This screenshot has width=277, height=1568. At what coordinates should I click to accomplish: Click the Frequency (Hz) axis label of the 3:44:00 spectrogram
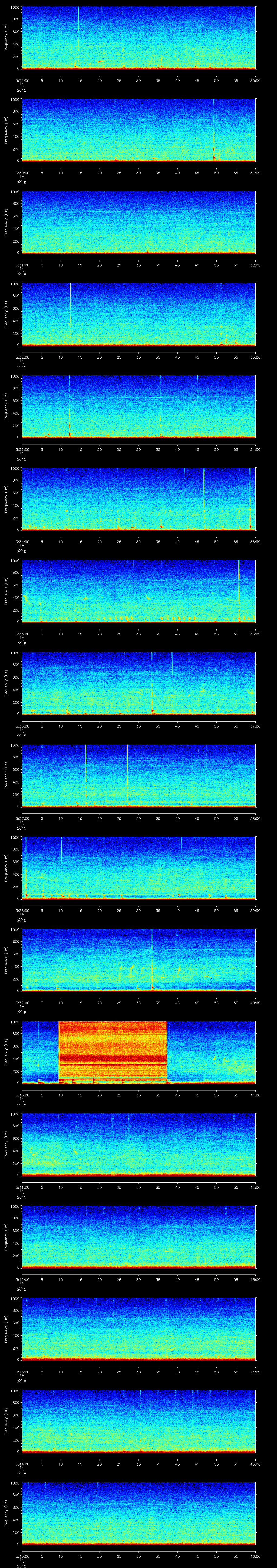[6, 1421]
